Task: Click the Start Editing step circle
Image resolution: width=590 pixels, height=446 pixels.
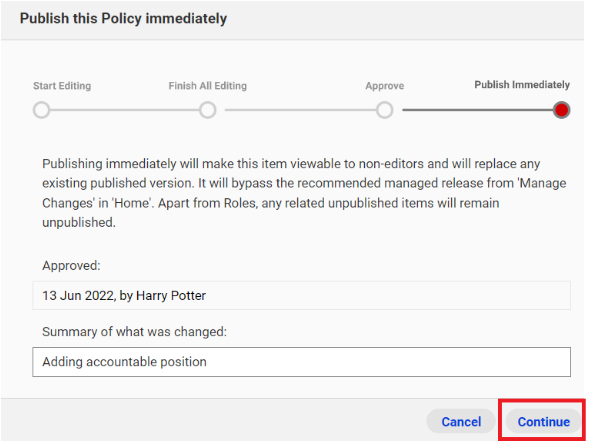Action: point(41,110)
